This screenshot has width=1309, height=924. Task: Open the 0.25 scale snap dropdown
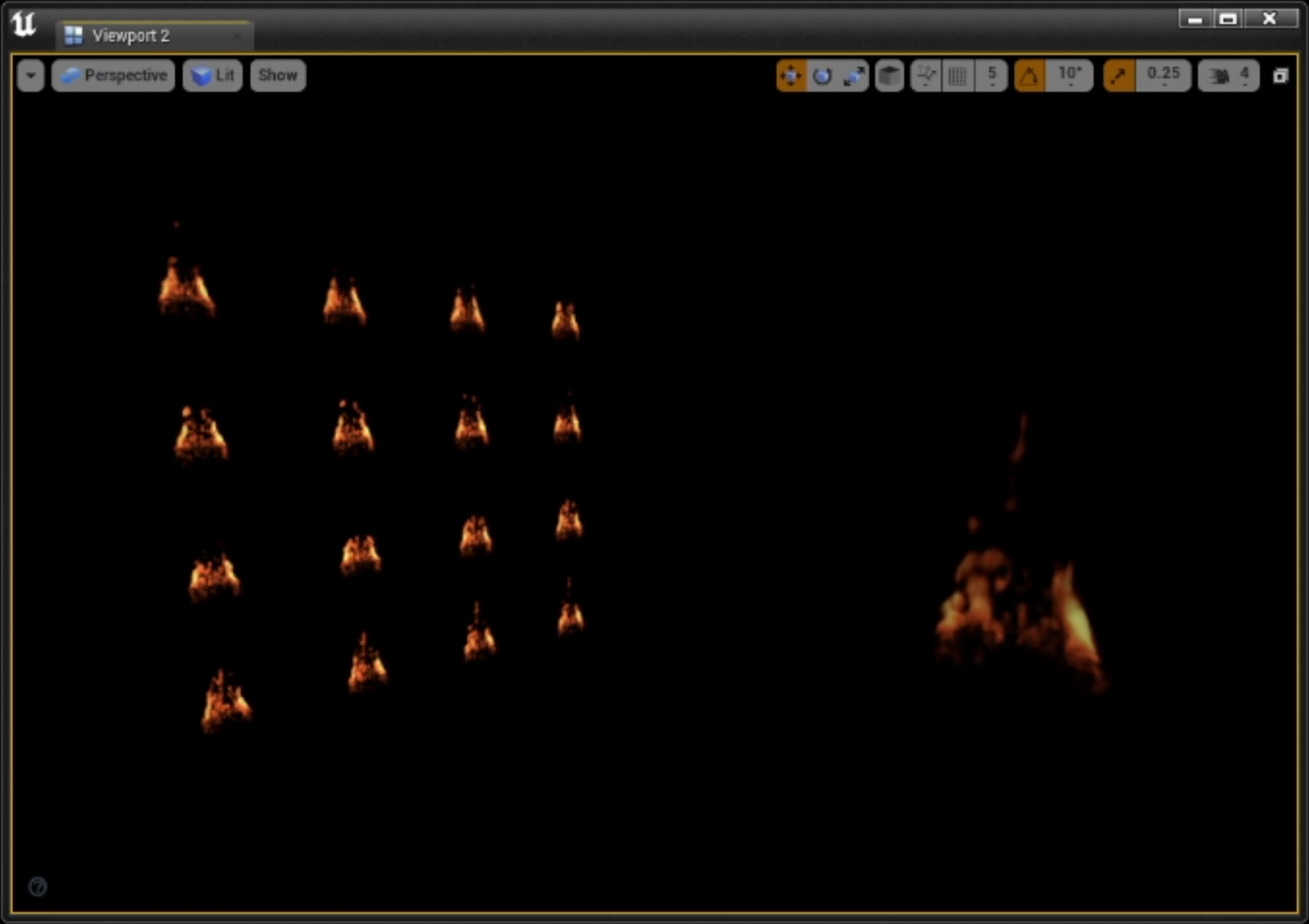(x=1163, y=75)
